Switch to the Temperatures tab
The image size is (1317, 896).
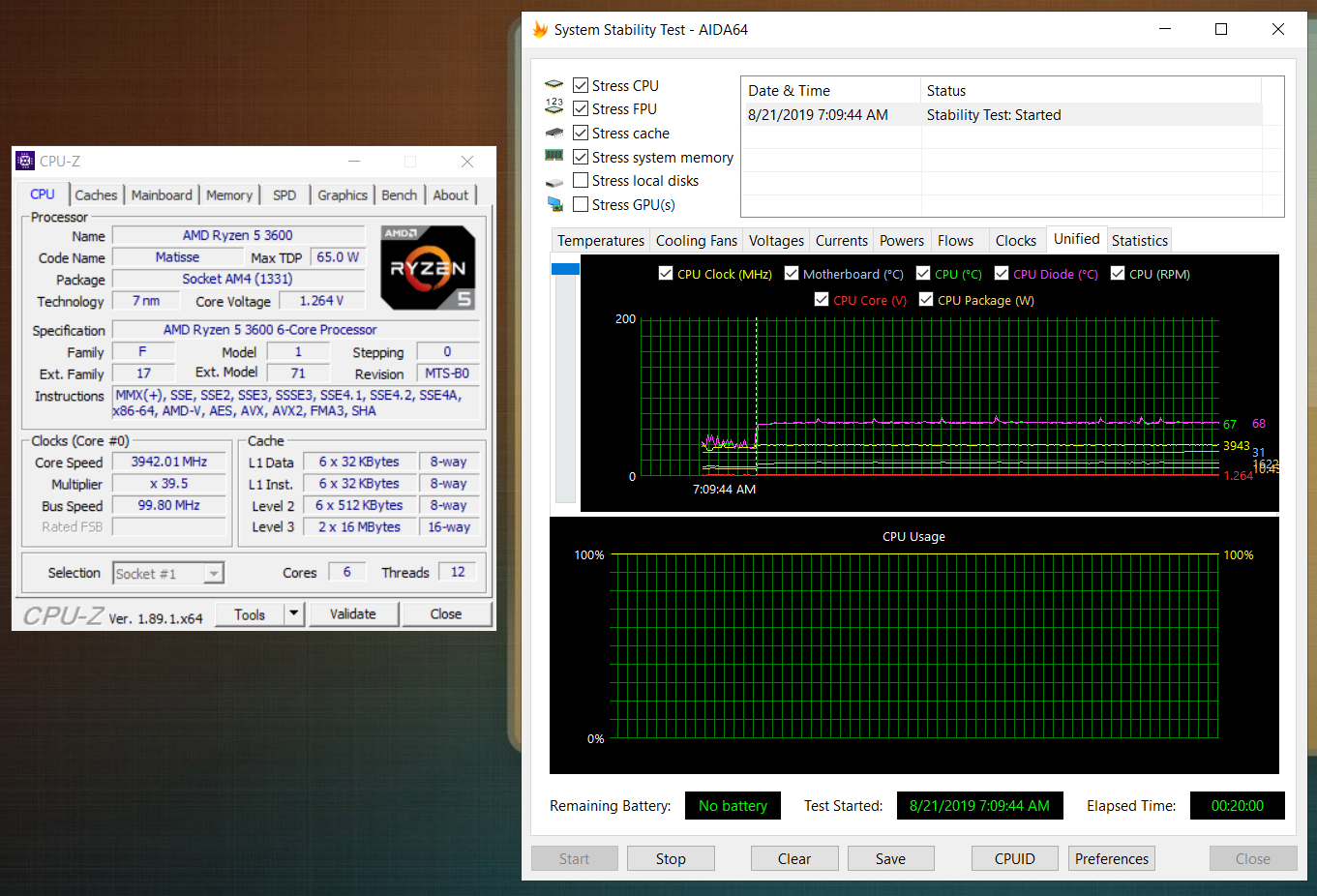(x=601, y=241)
